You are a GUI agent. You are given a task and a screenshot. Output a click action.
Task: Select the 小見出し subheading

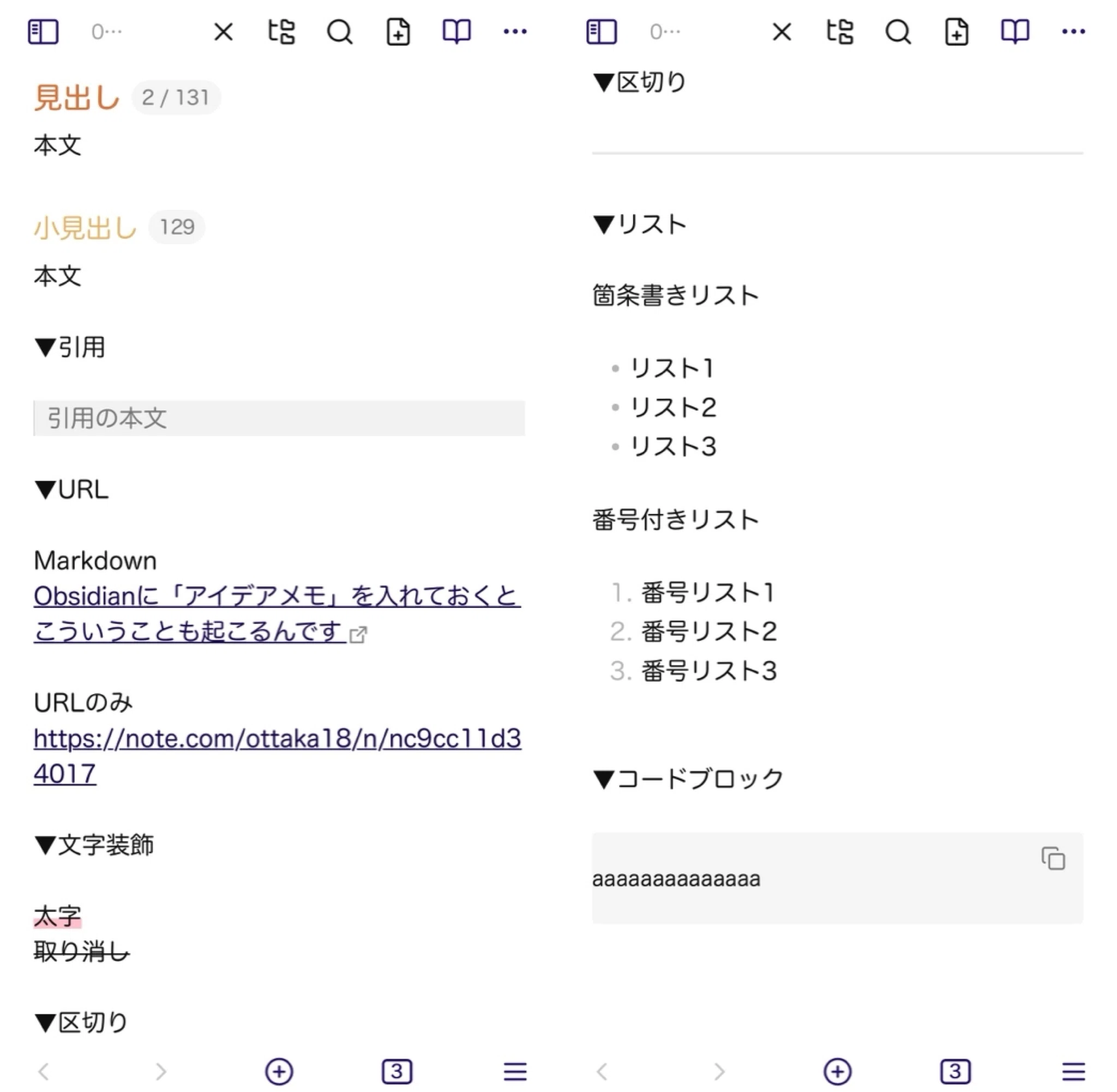point(86,227)
